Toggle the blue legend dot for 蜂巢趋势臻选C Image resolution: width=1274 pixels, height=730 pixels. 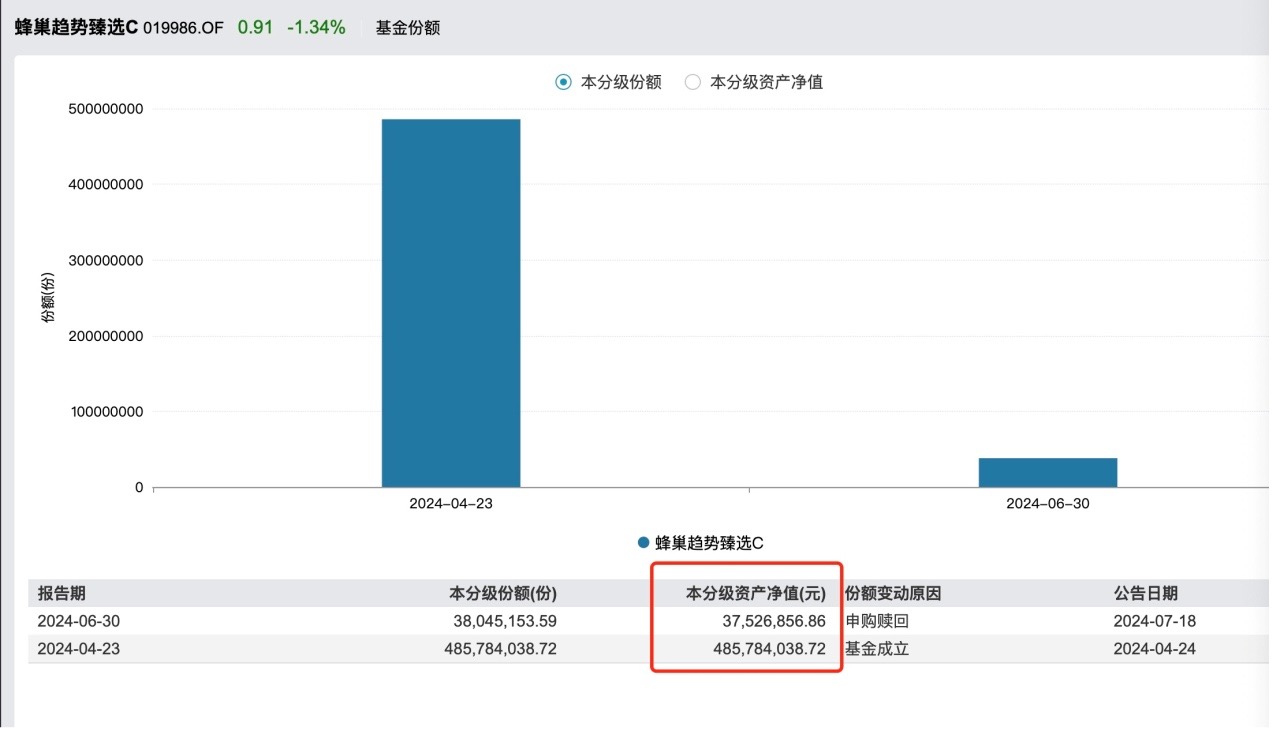(x=643, y=543)
